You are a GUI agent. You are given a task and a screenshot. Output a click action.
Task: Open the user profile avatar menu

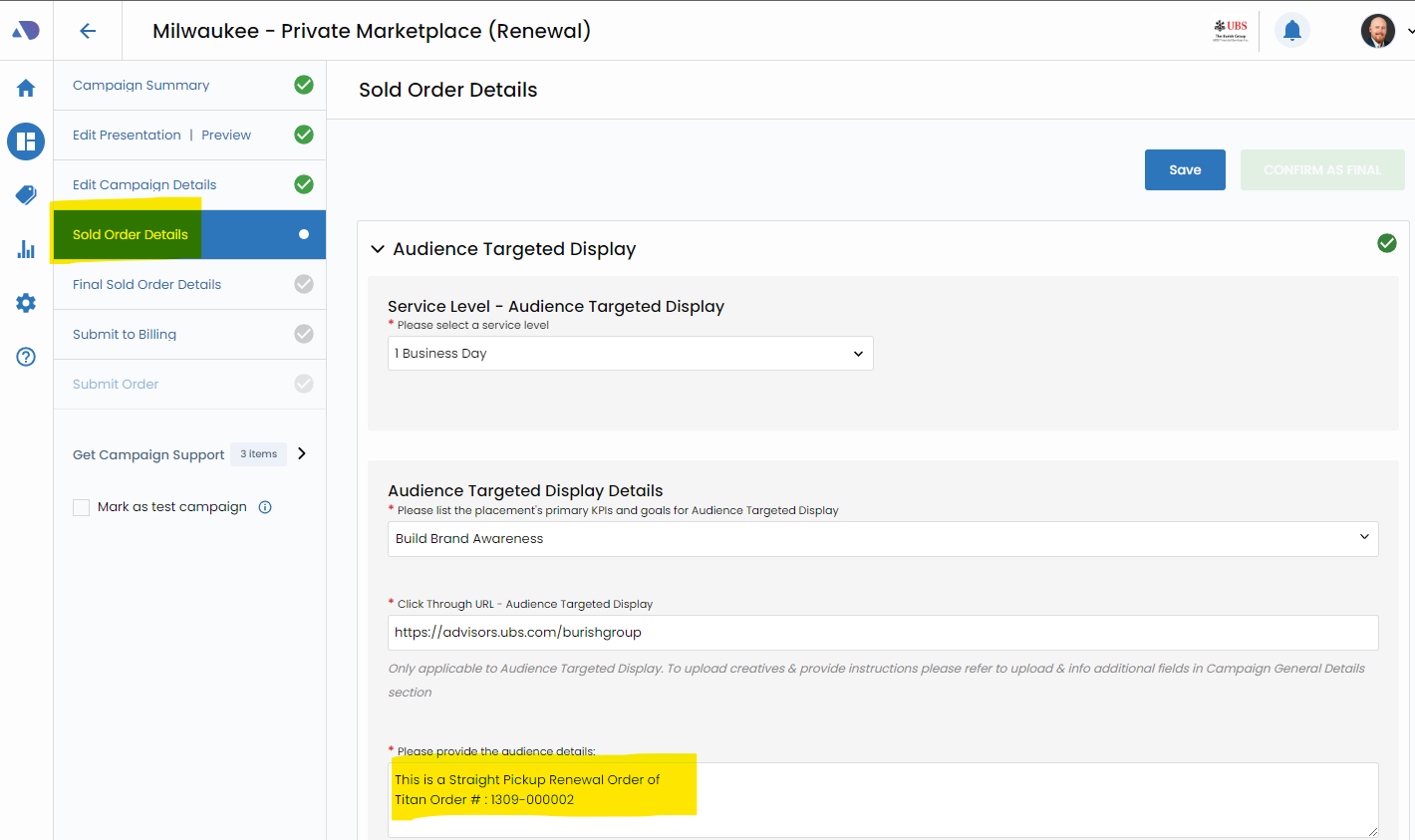point(1377,31)
